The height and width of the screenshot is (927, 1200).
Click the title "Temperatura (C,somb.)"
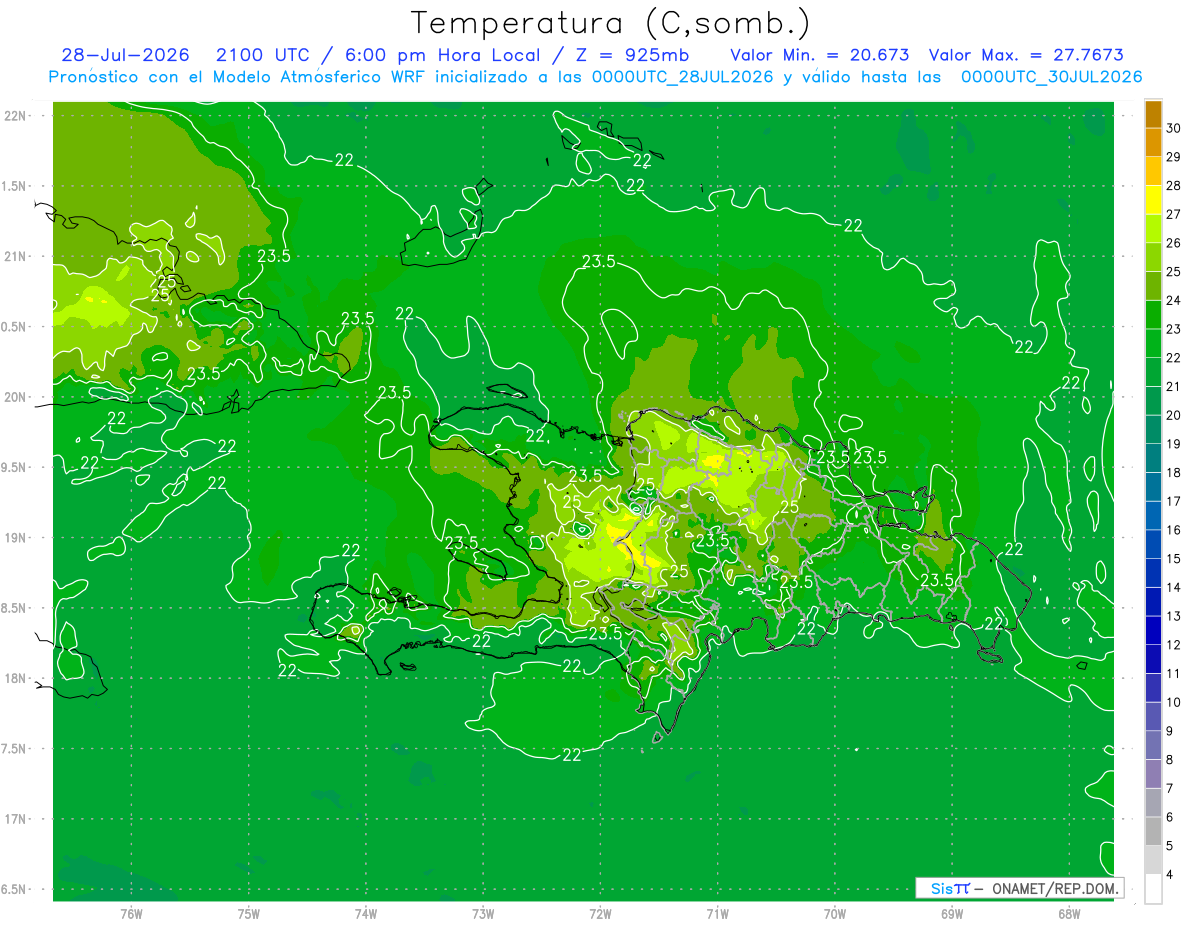tap(611, 24)
